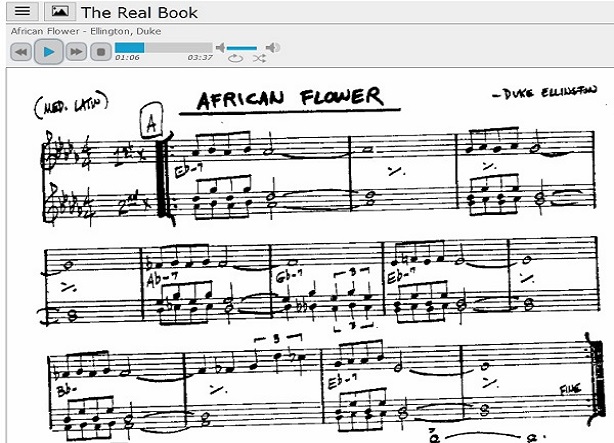Click the handwritten African Flower sheet title
This screenshot has height=443, width=614.
point(288,98)
